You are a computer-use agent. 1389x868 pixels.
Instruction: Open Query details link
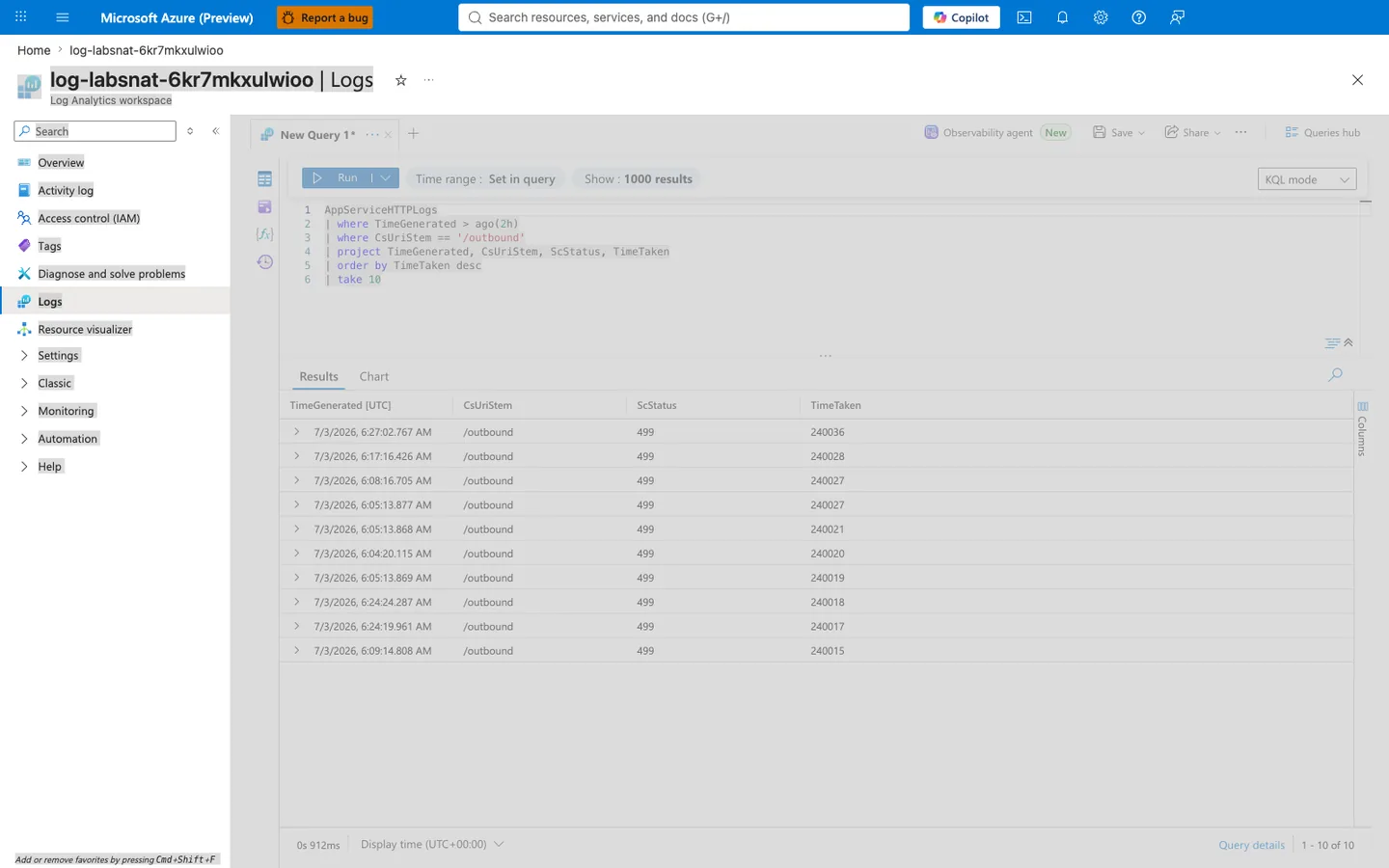[1251, 845]
